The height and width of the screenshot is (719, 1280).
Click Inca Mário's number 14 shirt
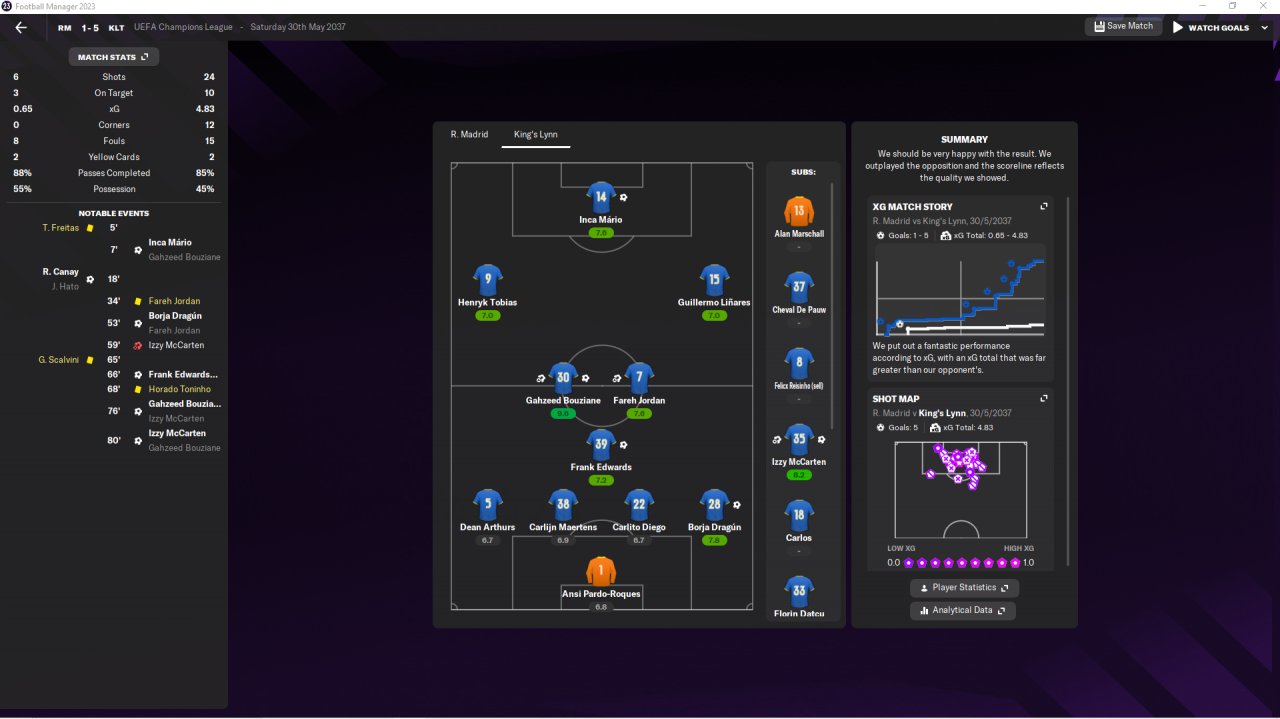pos(600,196)
